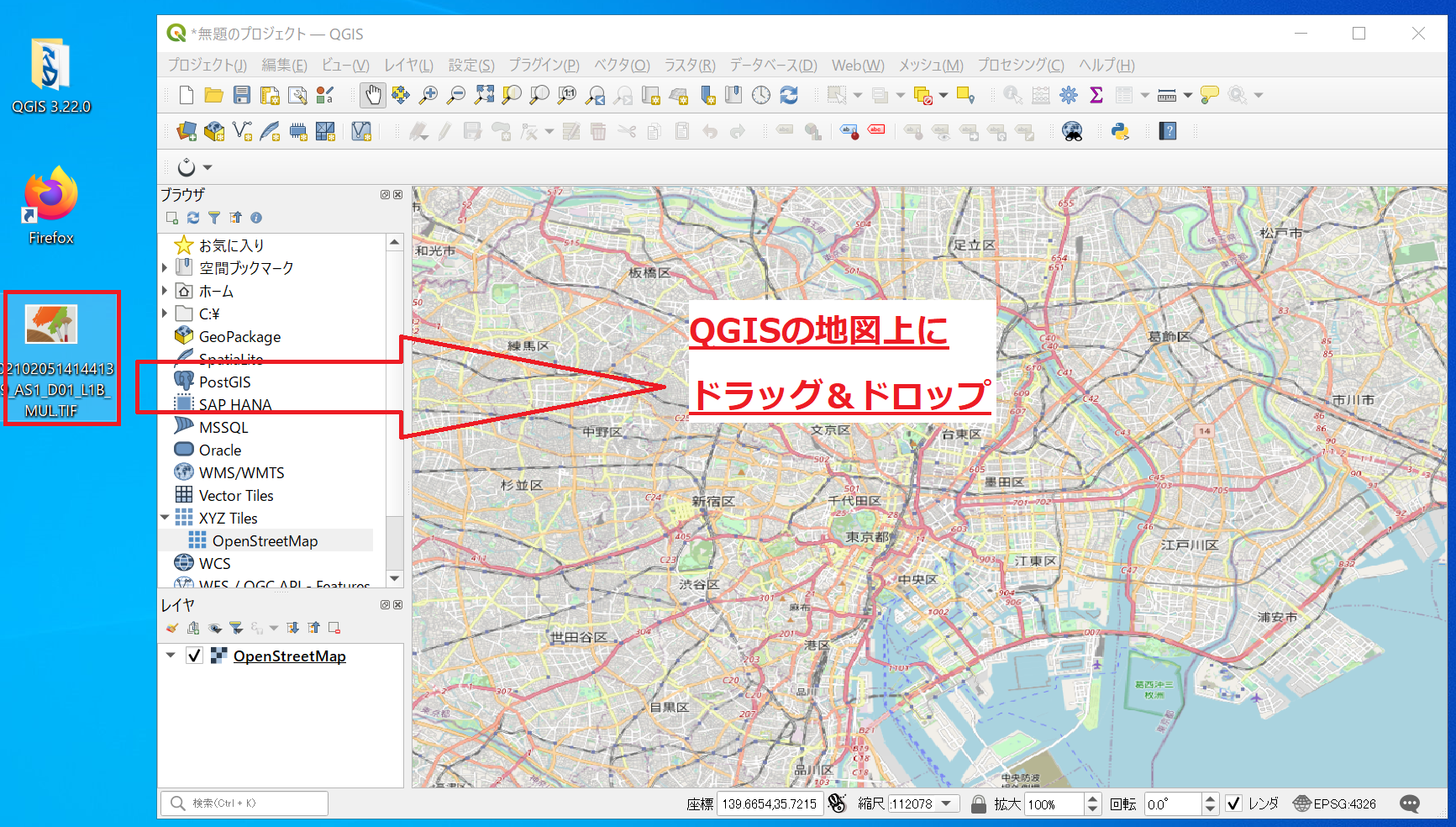1456x827 pixels.
Task: Click the coordinate input field
Action: click(770, 803)
